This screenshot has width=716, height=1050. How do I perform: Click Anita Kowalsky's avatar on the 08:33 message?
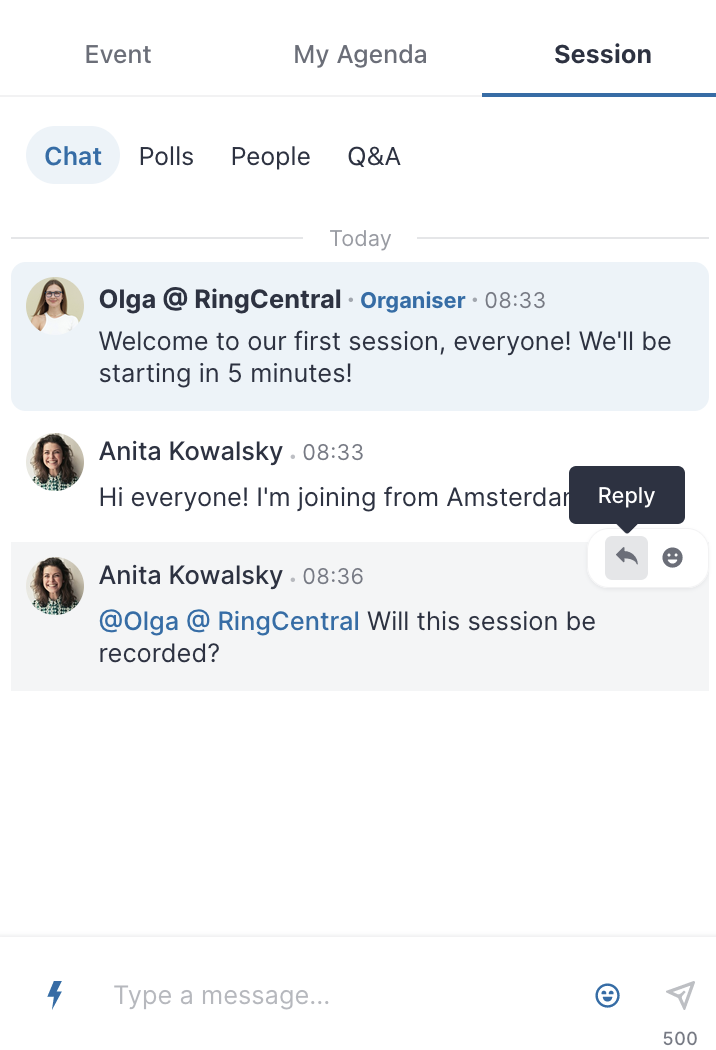[55, 461]
